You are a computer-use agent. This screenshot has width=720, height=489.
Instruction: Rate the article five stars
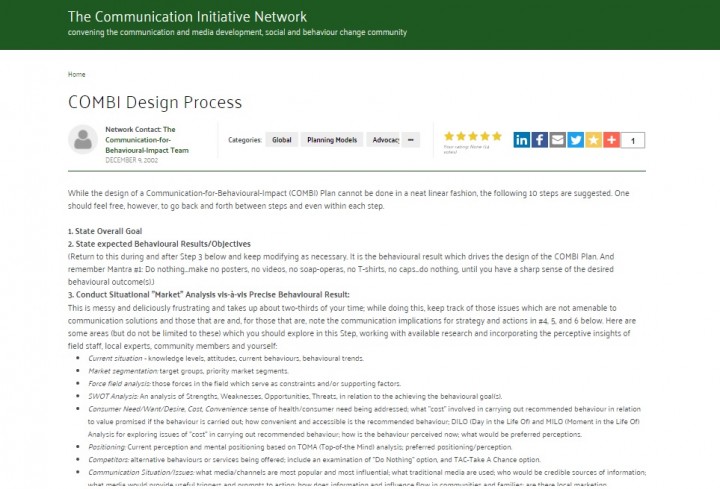pos(497,136)
